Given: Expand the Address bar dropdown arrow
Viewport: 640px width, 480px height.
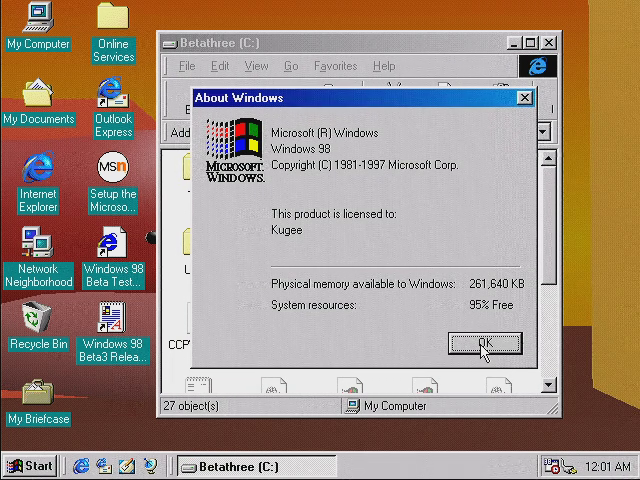Looking at the screenshot, I should point(543,132).
